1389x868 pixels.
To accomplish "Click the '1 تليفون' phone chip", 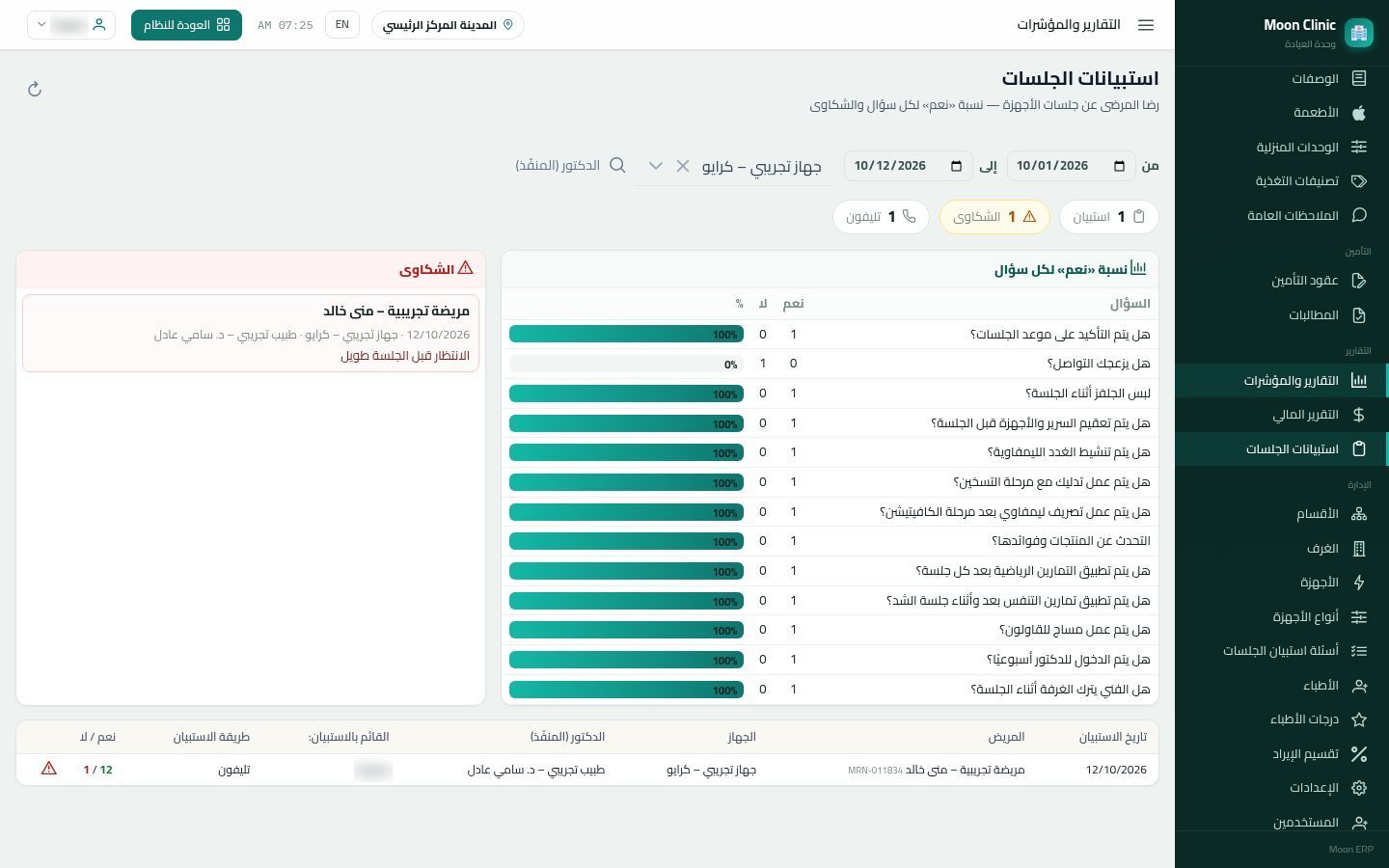I will (881, 217).
